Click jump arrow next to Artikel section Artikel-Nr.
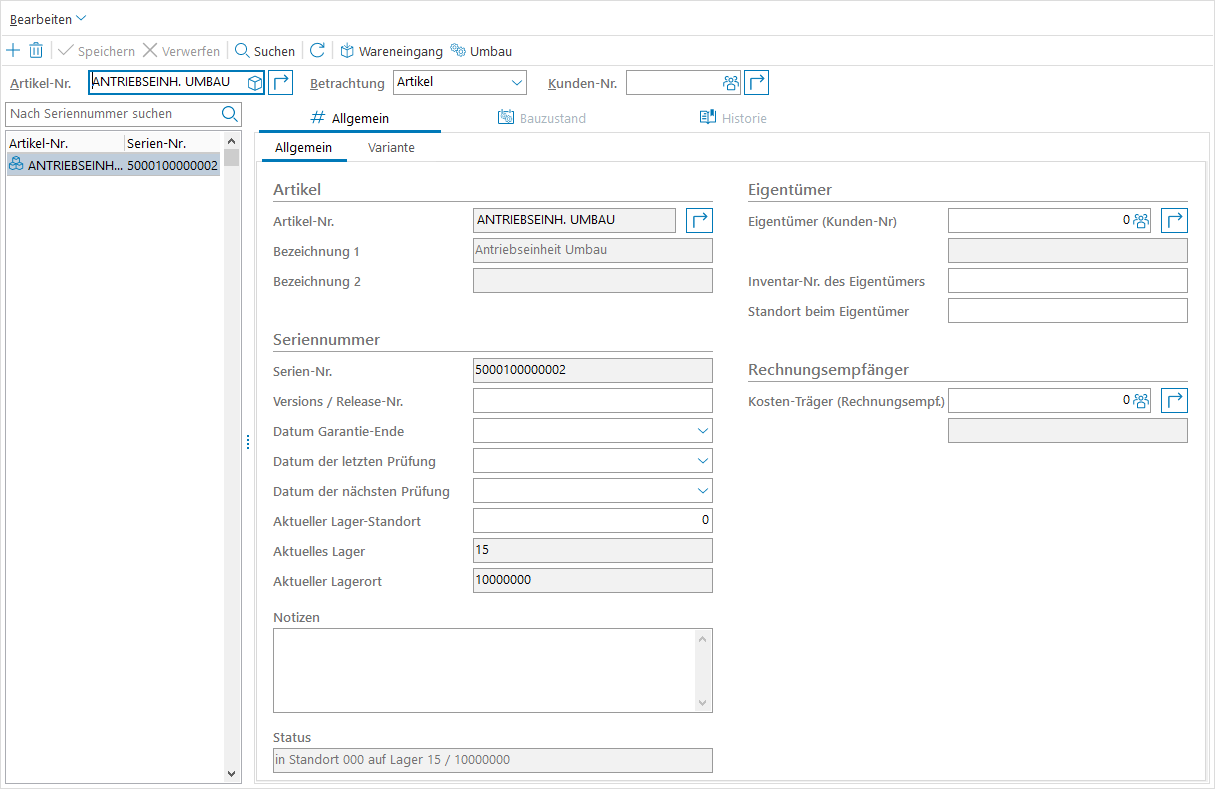1215x789 pixels. click(699, 220)
